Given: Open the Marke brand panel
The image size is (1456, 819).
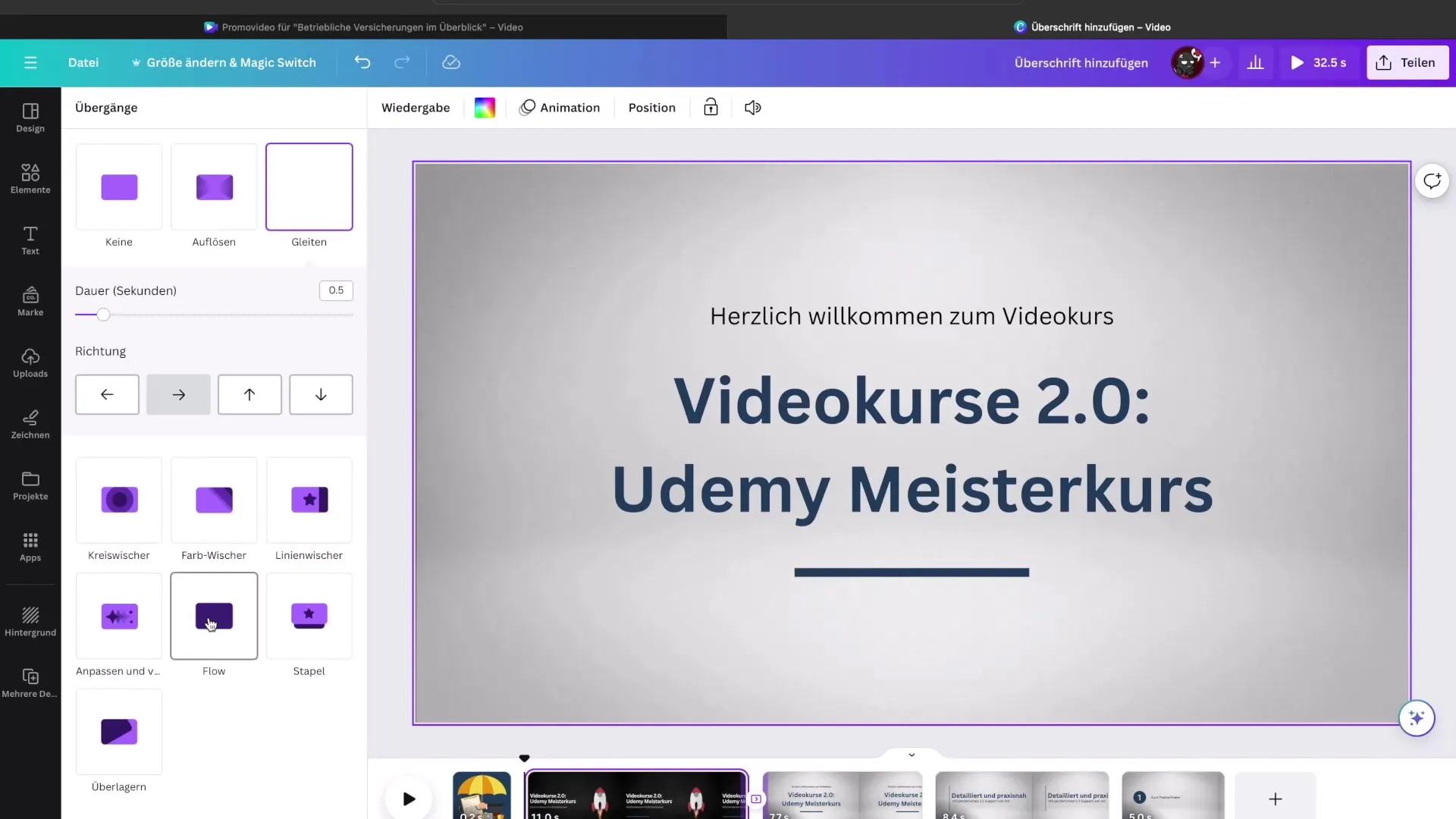Looking at the screenshot, I should pos(30,303).
